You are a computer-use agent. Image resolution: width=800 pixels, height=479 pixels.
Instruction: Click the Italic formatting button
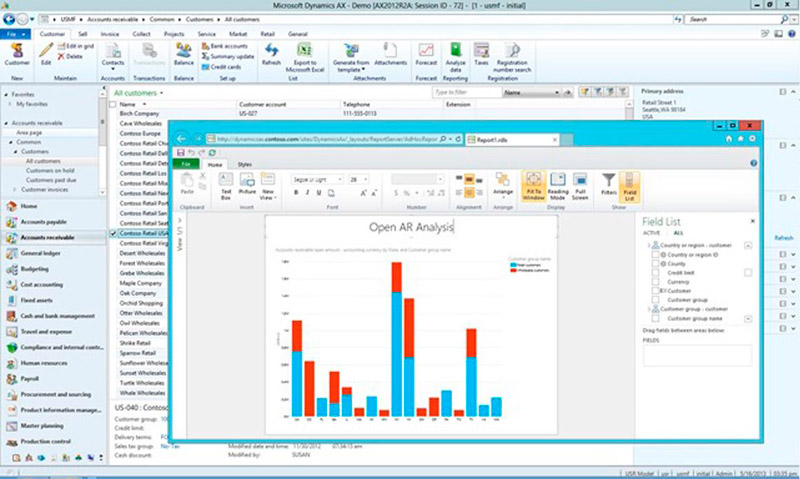308,193
